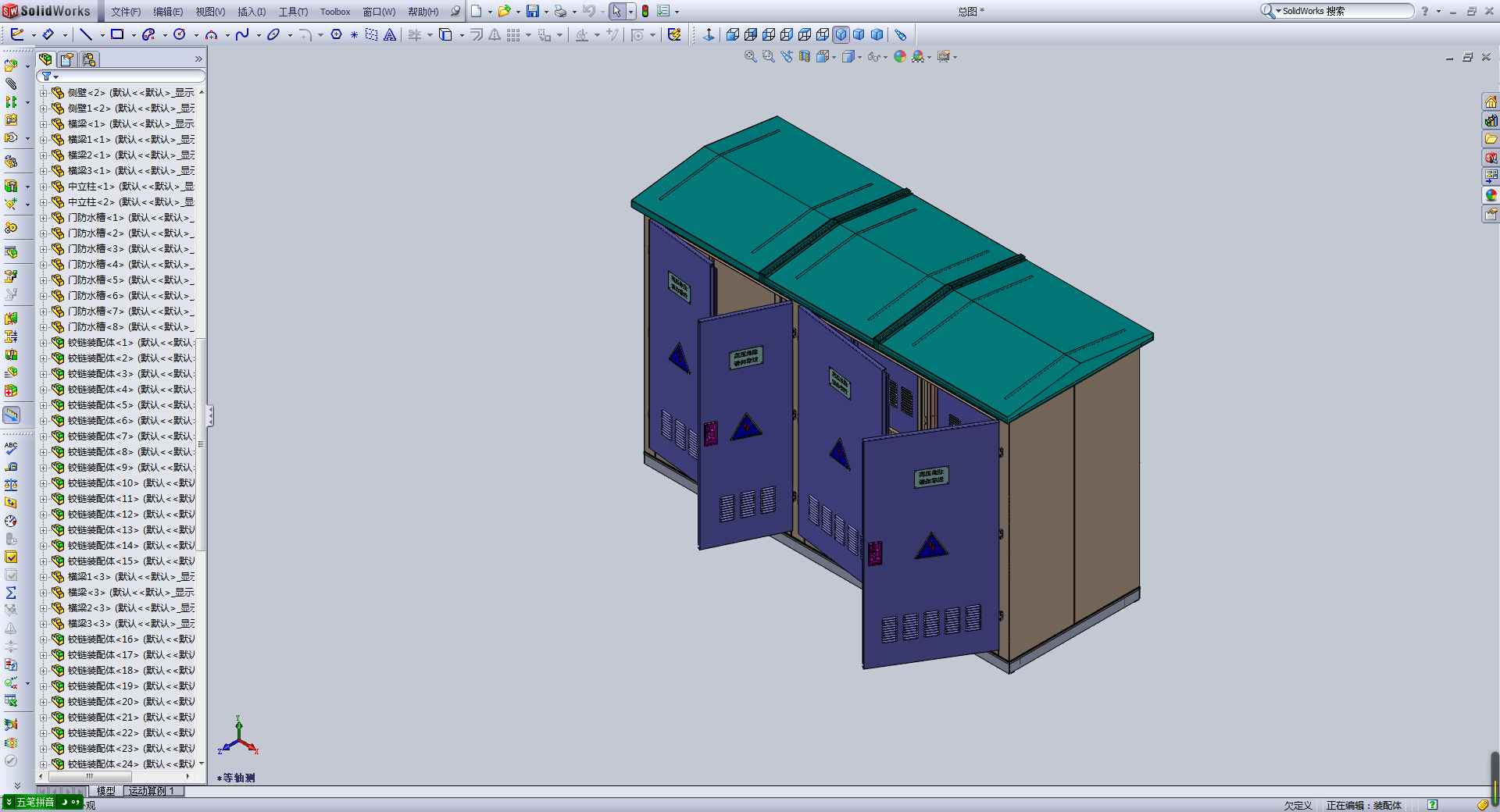
Task: Expand the 铰链装配体<1> tree node
Action: coord(44,342)
